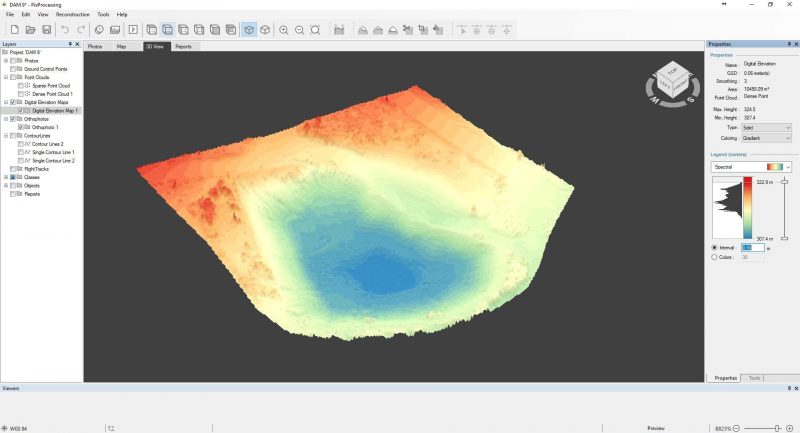Click the Undo arrow icon
The height and width of the screenshot is (433, 800).
click(x=65, y=30)
